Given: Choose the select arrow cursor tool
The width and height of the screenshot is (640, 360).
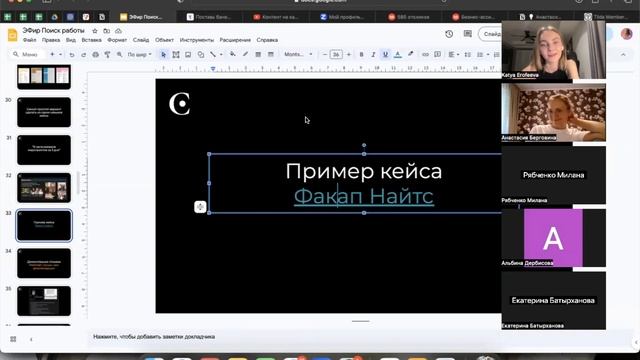Looking at the screenshot, I should [x=164, y=54].
